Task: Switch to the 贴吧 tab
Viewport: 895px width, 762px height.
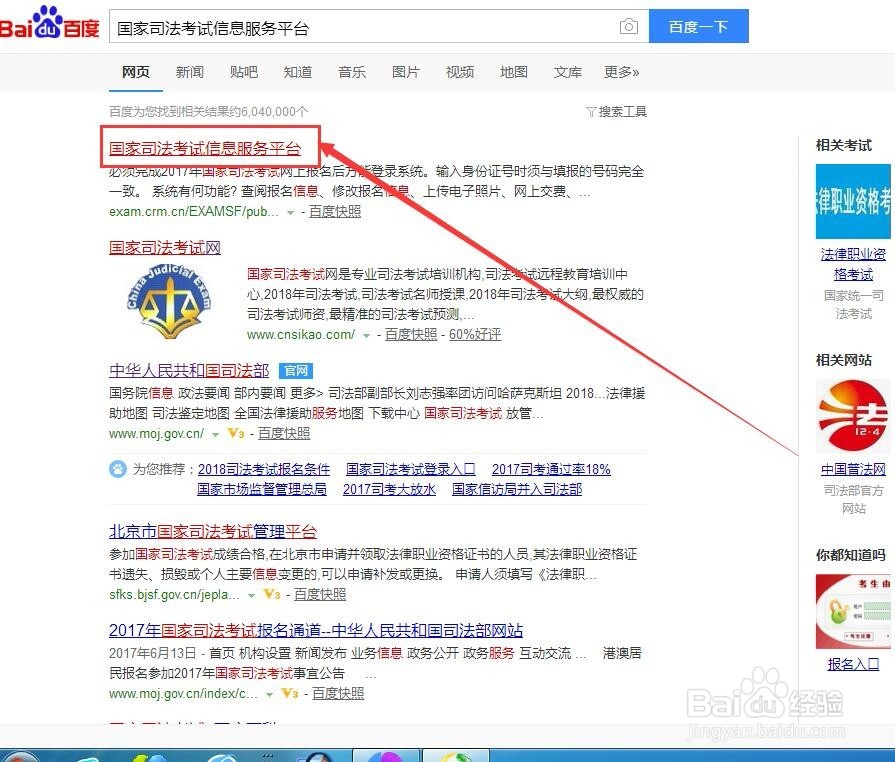Action: point(244,72)
